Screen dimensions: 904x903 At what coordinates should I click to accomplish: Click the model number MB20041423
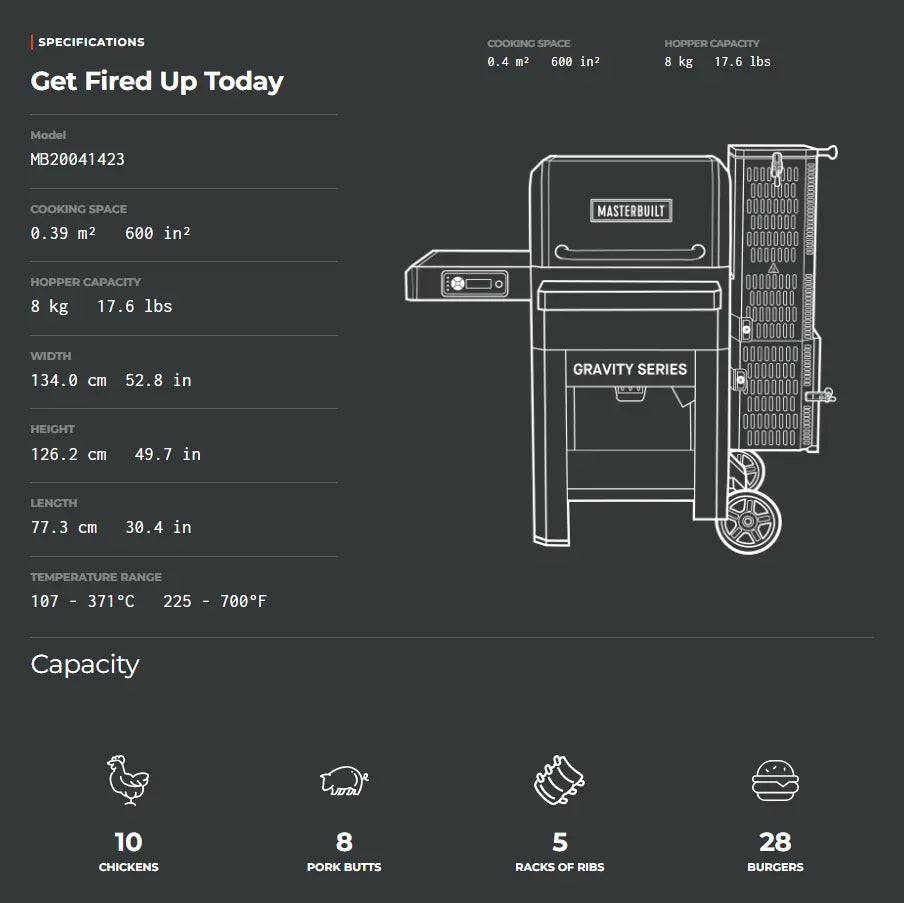click(77, 159)
